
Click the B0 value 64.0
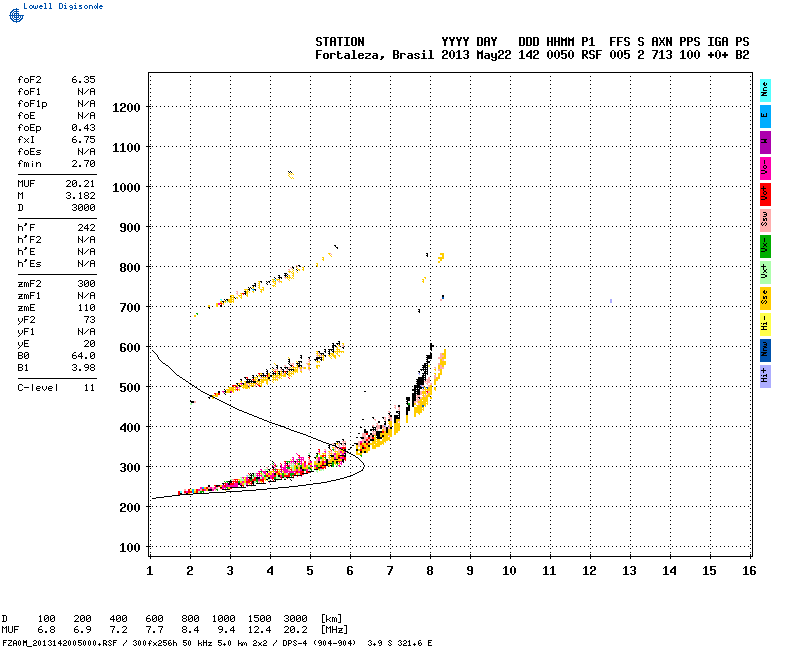pos(83,356)
